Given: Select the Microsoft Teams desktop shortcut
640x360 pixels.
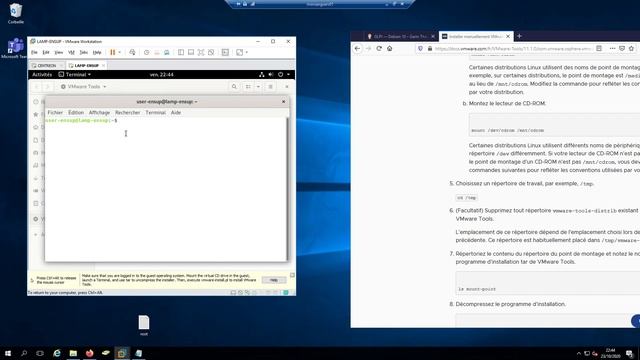Looking at the screenshot, I should coord(15,49).
